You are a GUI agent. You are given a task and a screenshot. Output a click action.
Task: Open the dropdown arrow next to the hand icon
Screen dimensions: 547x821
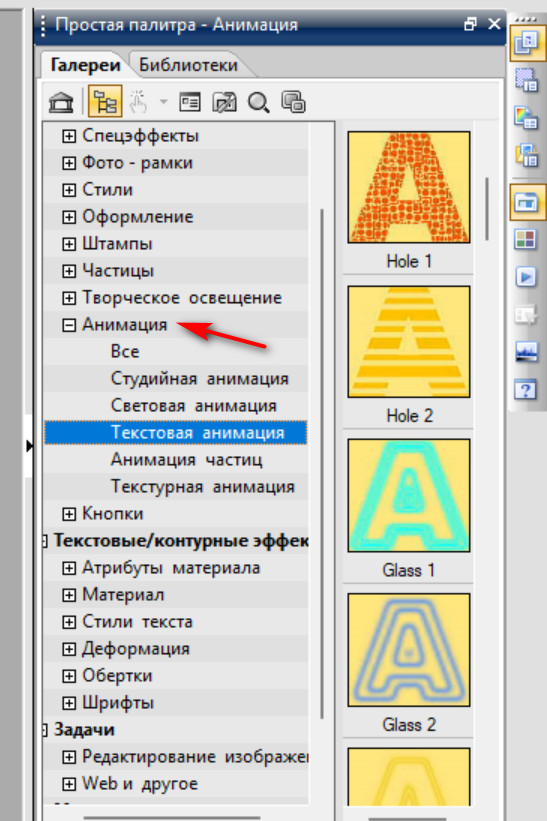click(x=163, y=102)
